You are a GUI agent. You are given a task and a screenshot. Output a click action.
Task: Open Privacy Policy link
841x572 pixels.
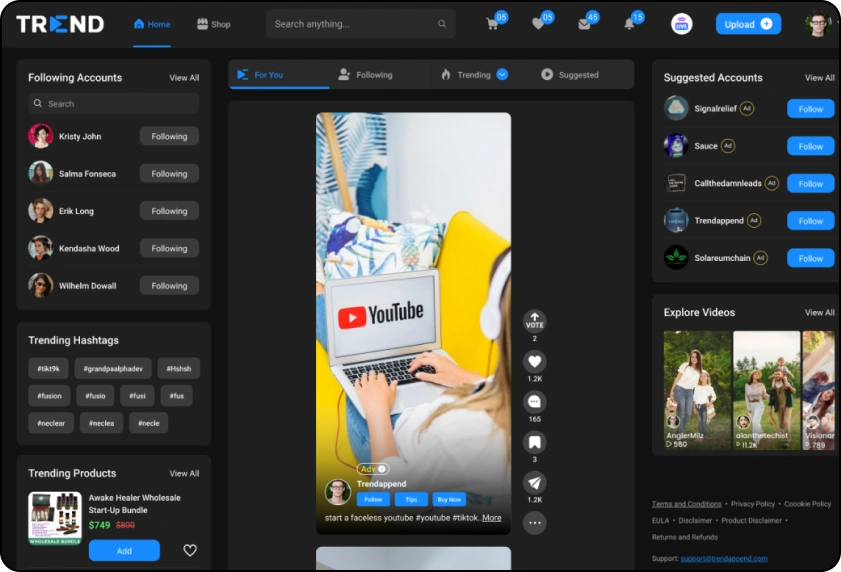753,504
